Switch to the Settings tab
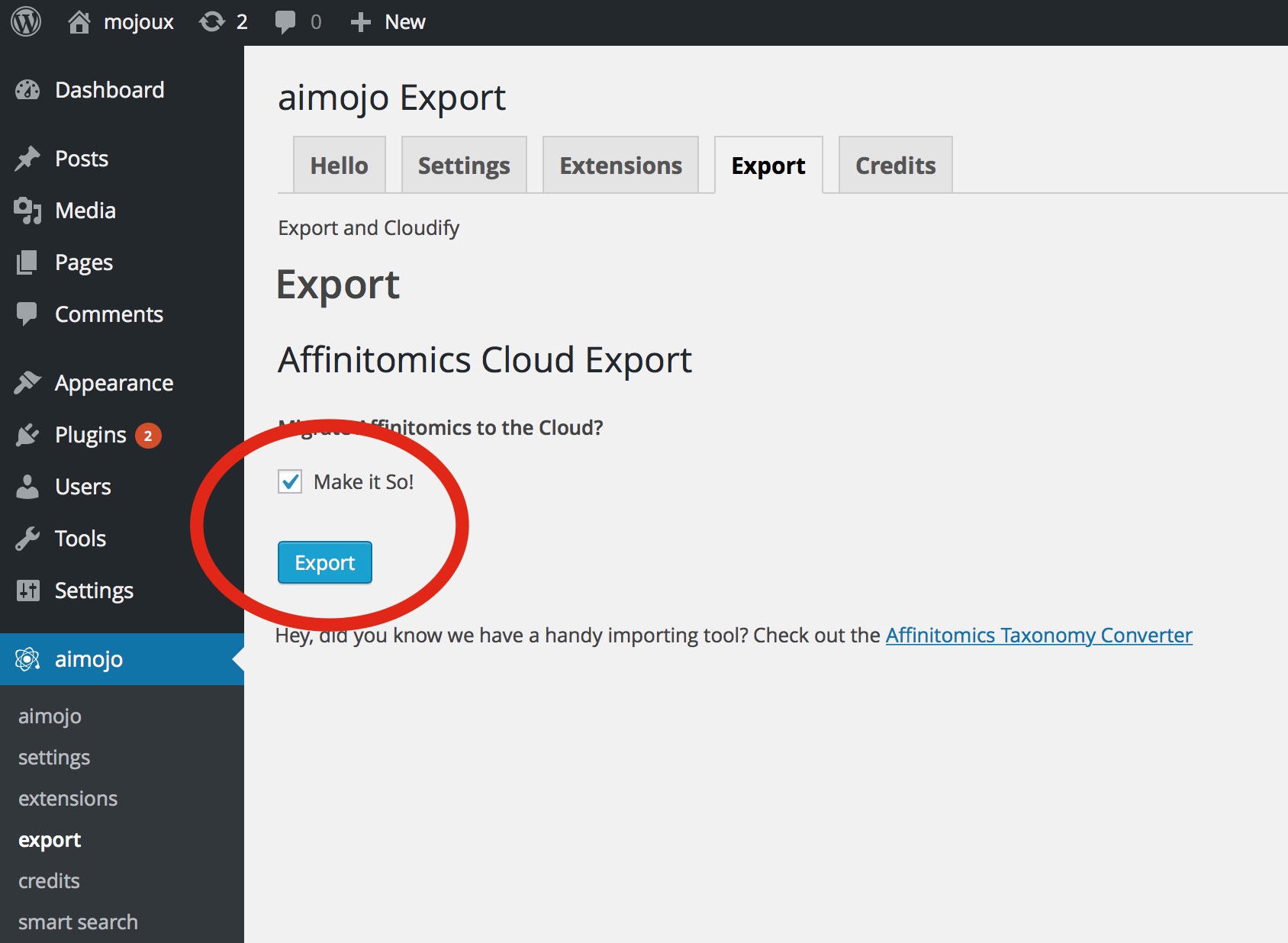The height and width of the screenshot is (943, 1288). point(464,165)
